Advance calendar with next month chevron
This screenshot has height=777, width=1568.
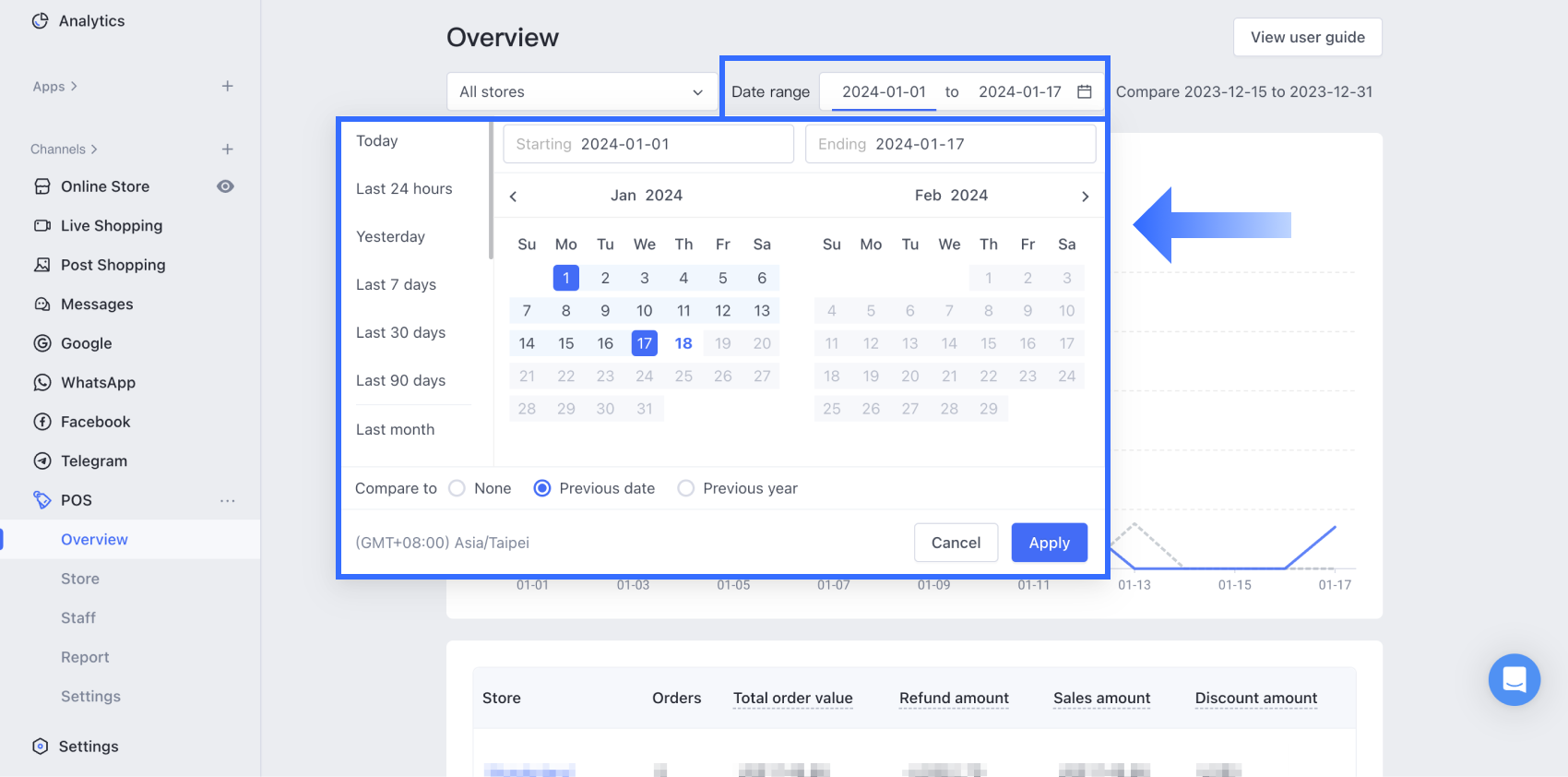tap(1085, 196)
